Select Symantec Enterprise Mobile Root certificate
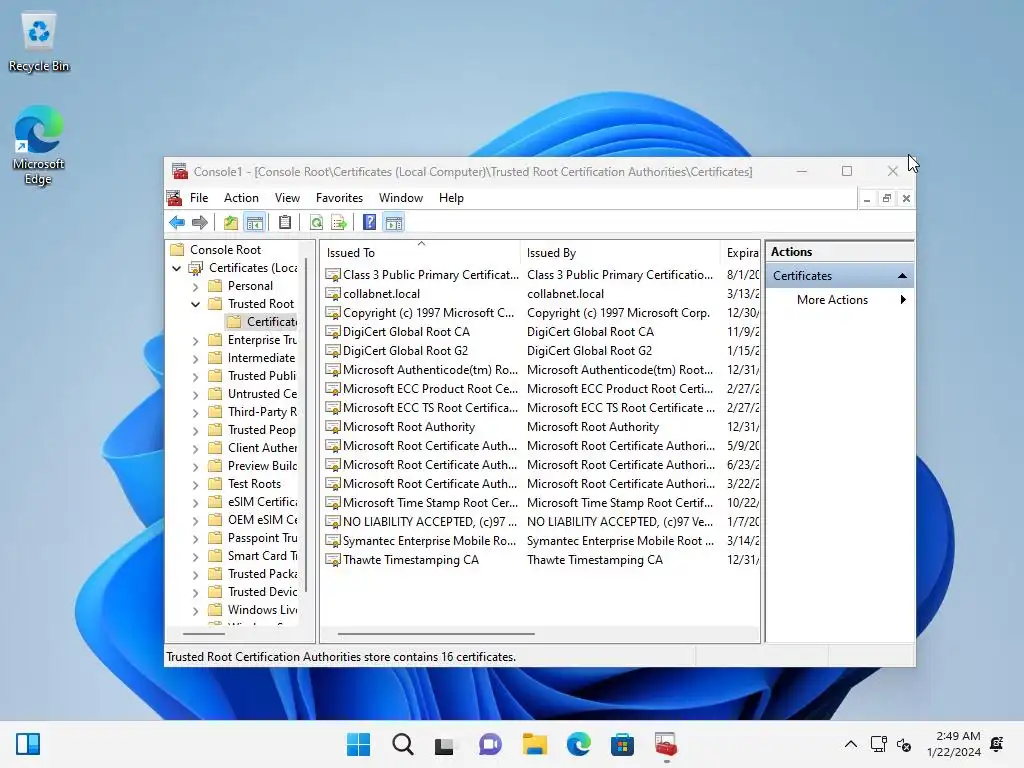The width and height of the screenshot is (1024, 768). [429, 541]
